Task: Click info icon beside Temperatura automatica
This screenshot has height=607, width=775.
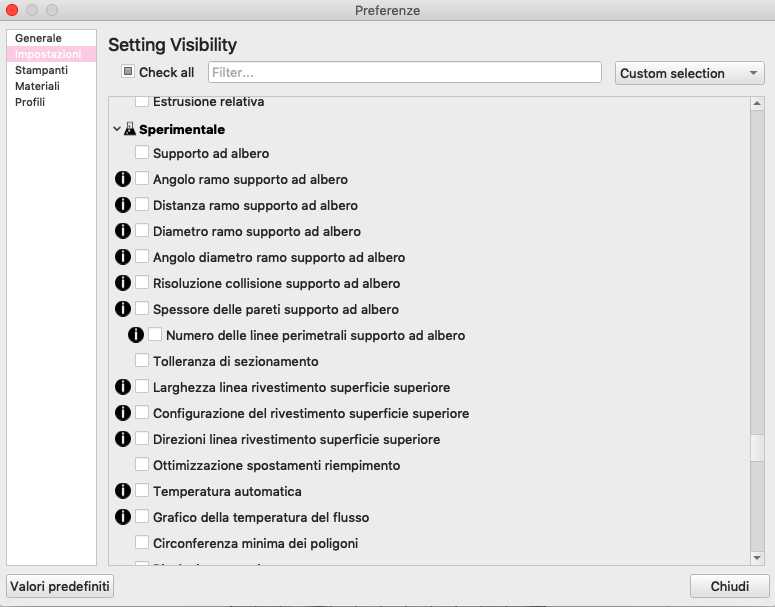Action: (123, 491)
